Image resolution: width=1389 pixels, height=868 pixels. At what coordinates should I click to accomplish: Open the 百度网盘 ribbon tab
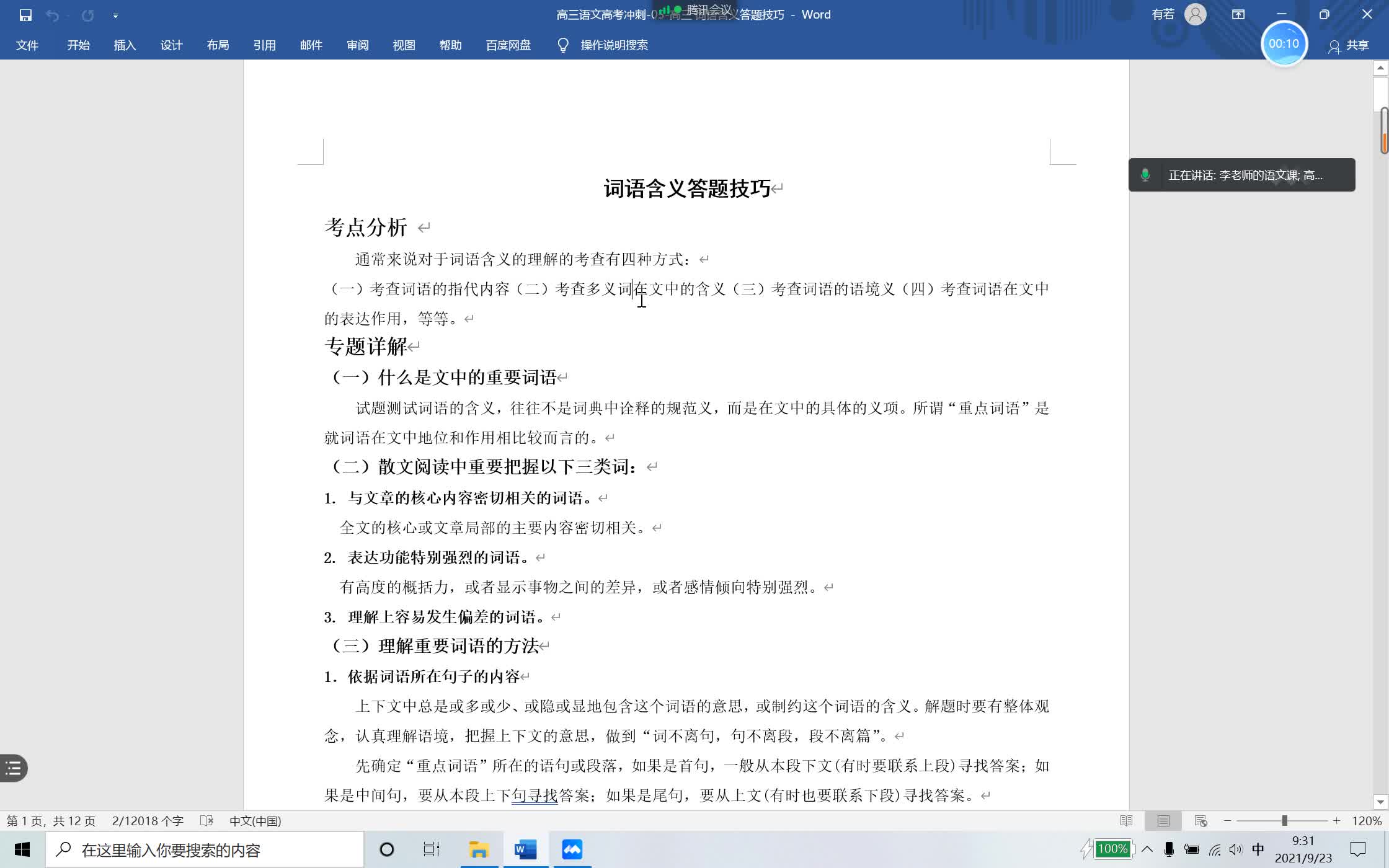click(x=508, y=45)
